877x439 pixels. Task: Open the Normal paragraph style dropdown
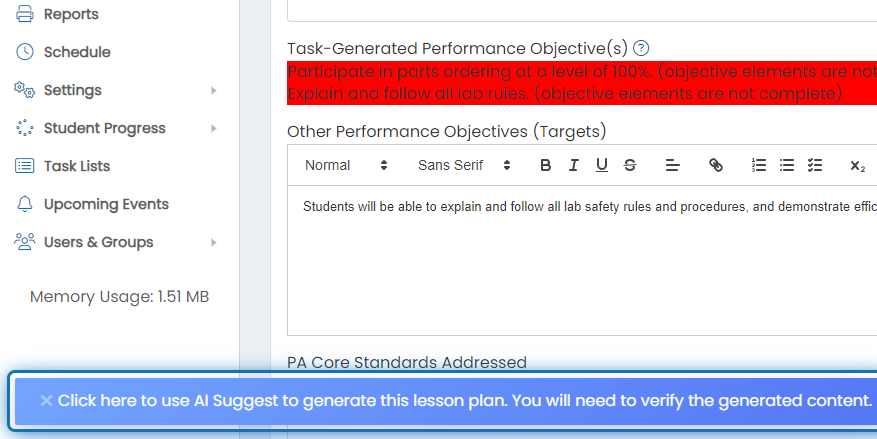tap(346, 165)
